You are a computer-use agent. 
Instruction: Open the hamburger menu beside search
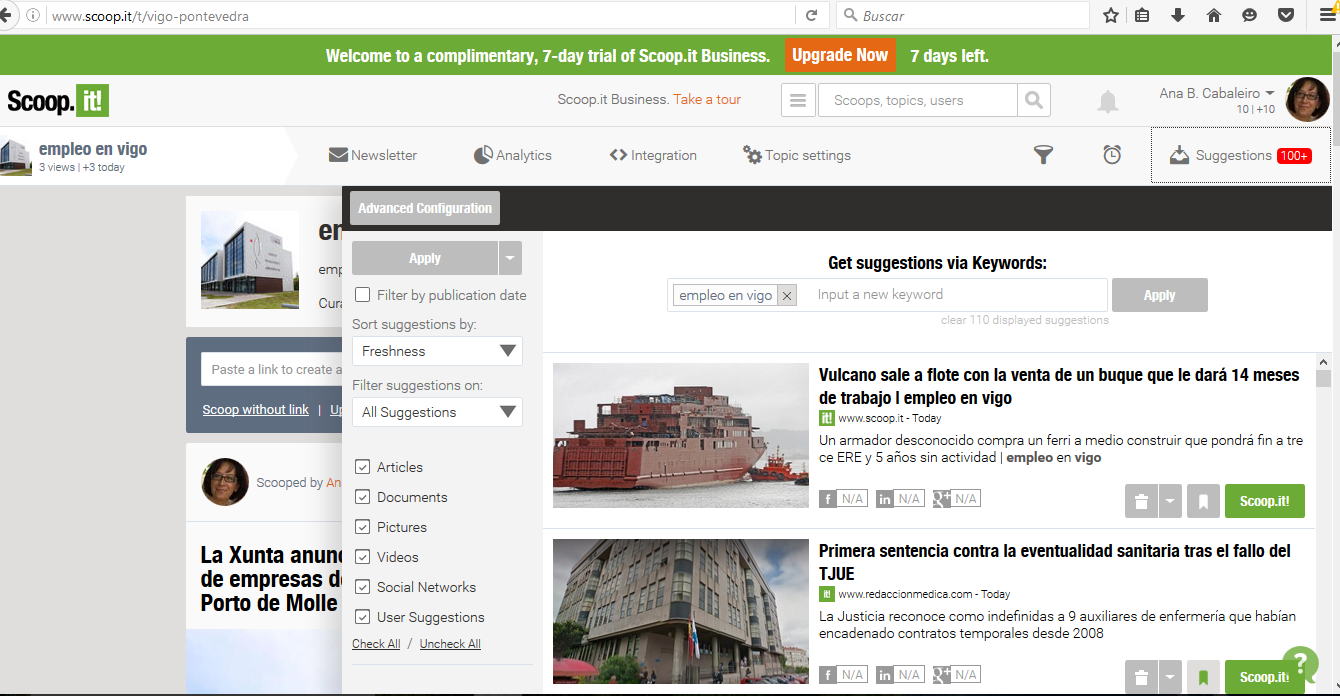[797, 100]
